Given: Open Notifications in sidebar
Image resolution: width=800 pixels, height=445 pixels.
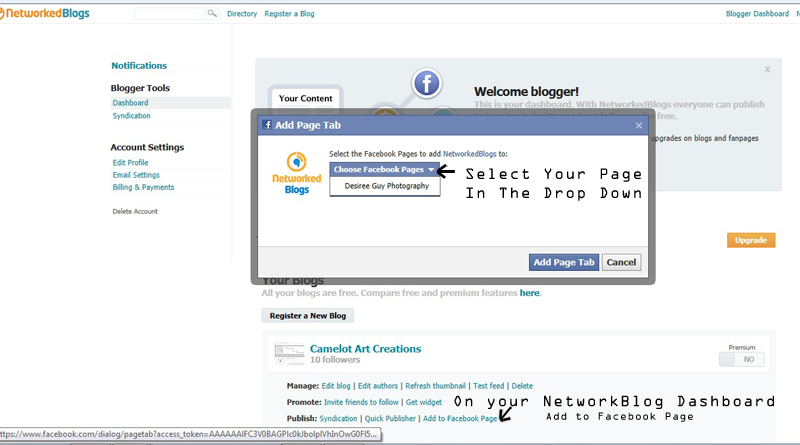Looking at the screenshot, I should pyautogui.click(x=139, y=66).
